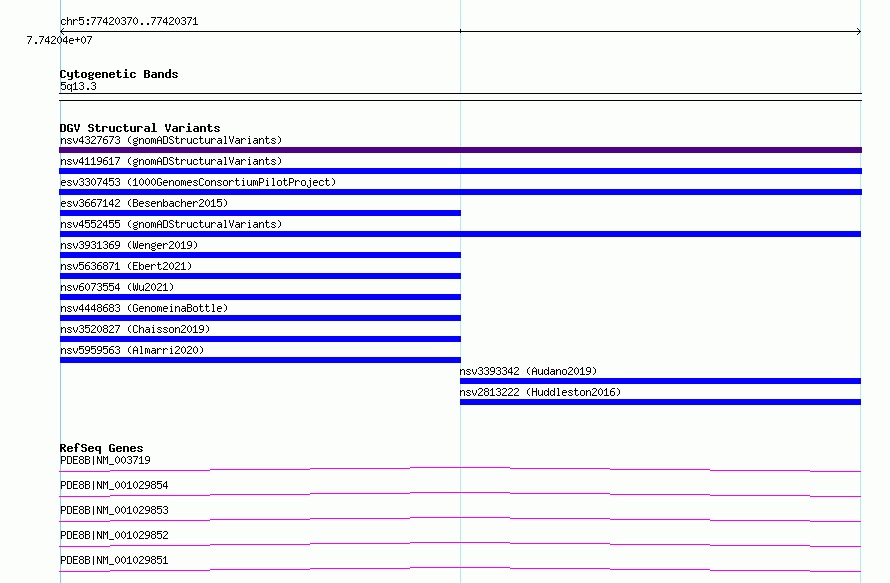
Task: Select the DGV Structural Variants track title
Action: 140,128
